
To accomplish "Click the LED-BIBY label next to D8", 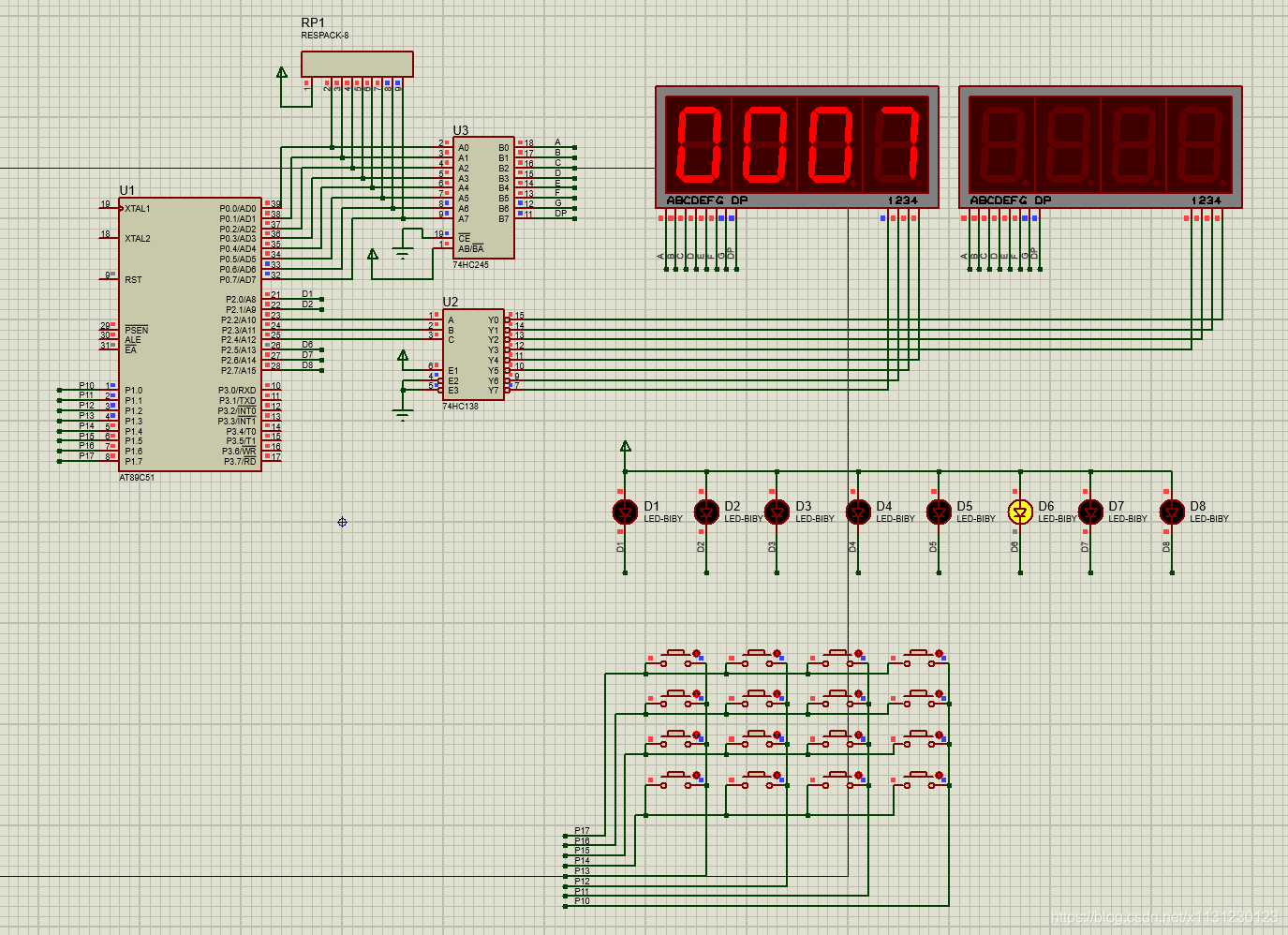I will pos(1209,519).
